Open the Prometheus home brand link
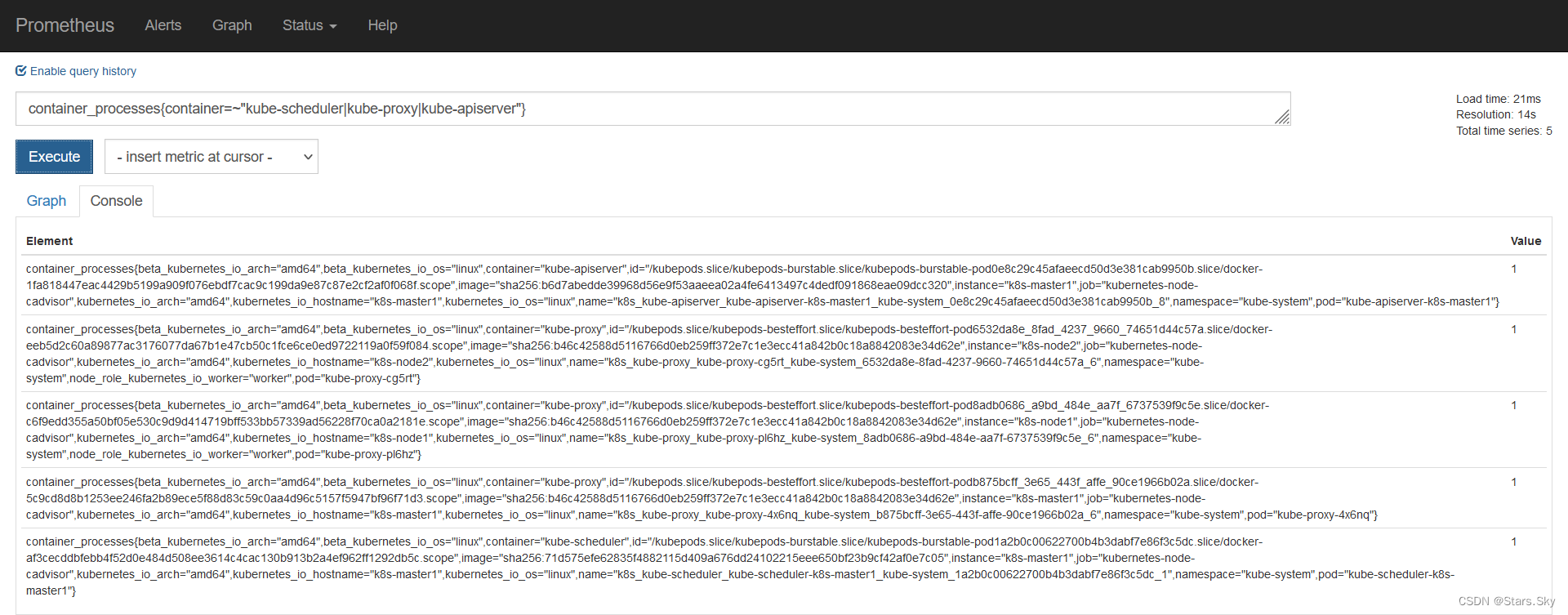The image size is (1568, 615). 65,25
